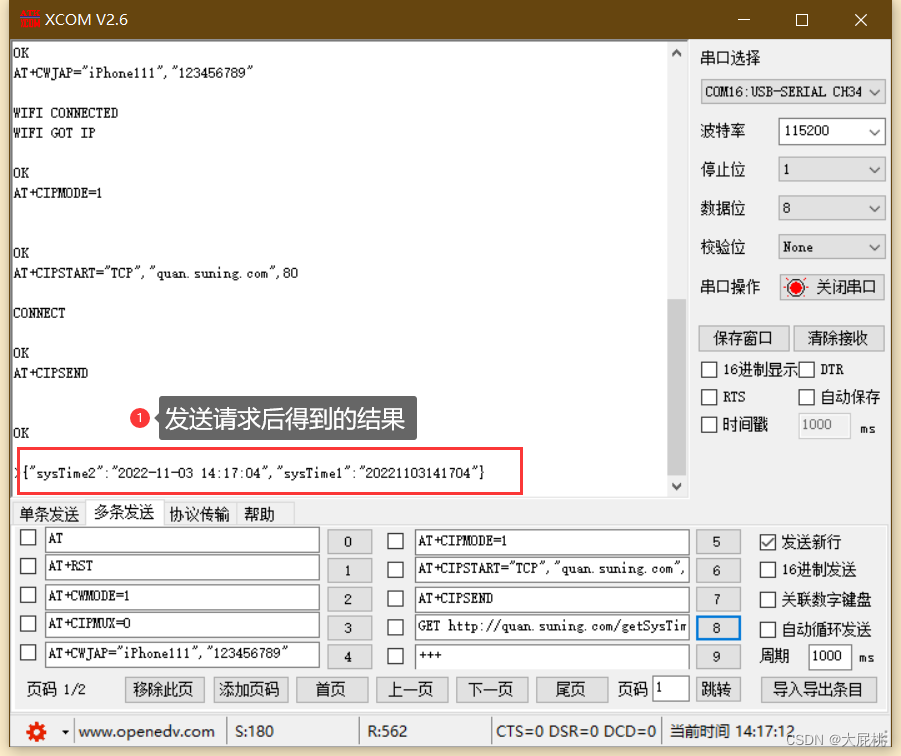The height and width of the screenshot is (756, 901).
Task: Click the red close-port indicator button
Action: [796, 287]
